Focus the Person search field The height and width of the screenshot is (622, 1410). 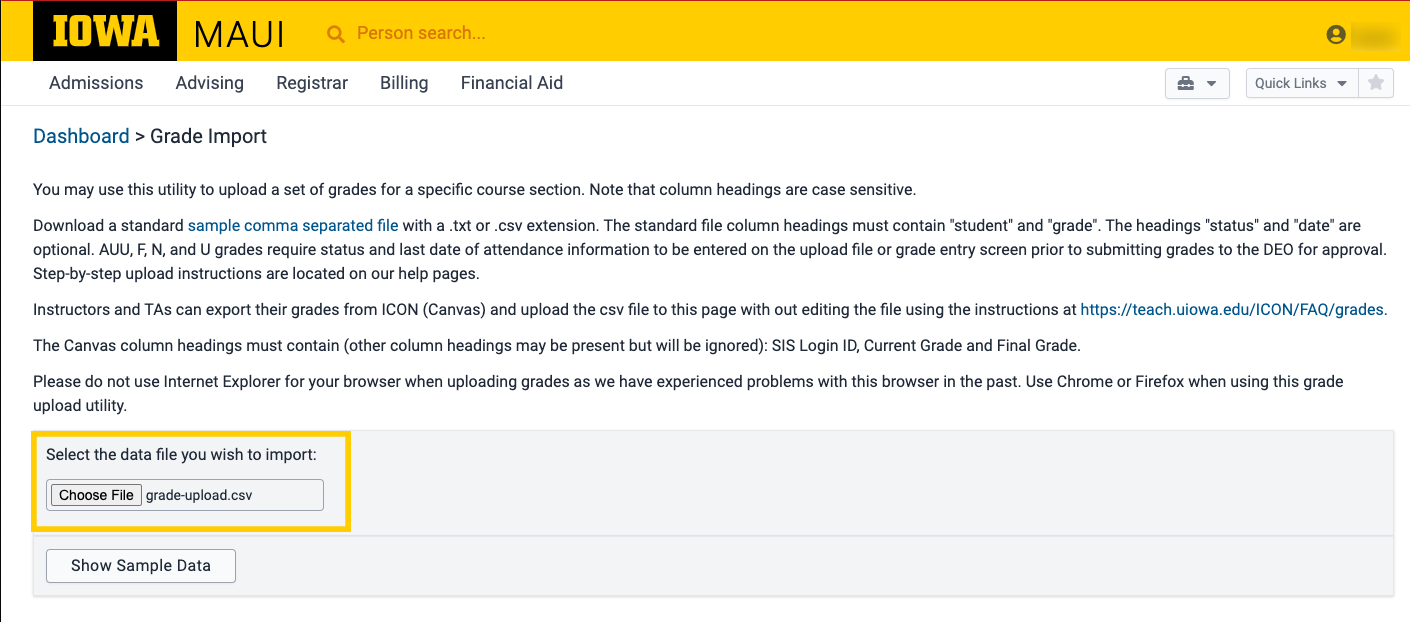(x=500, y=33)
